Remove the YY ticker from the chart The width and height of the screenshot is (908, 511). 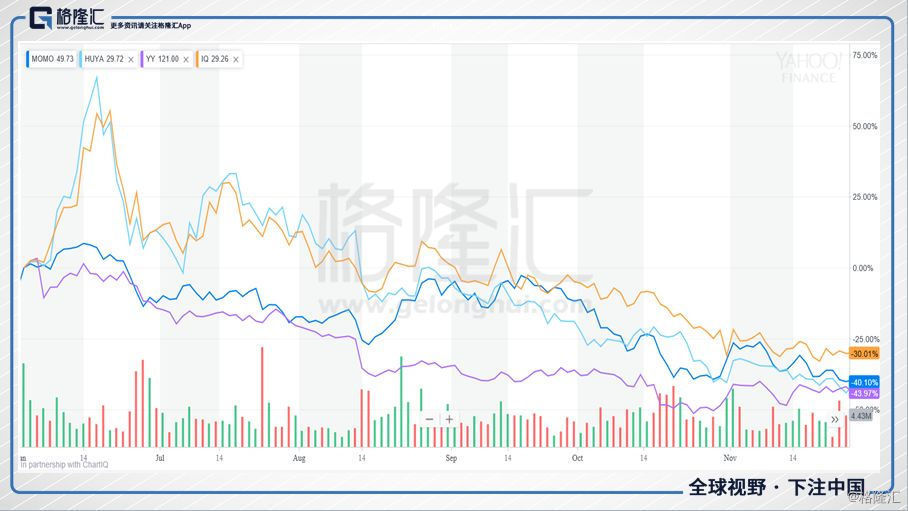point(186,60)
